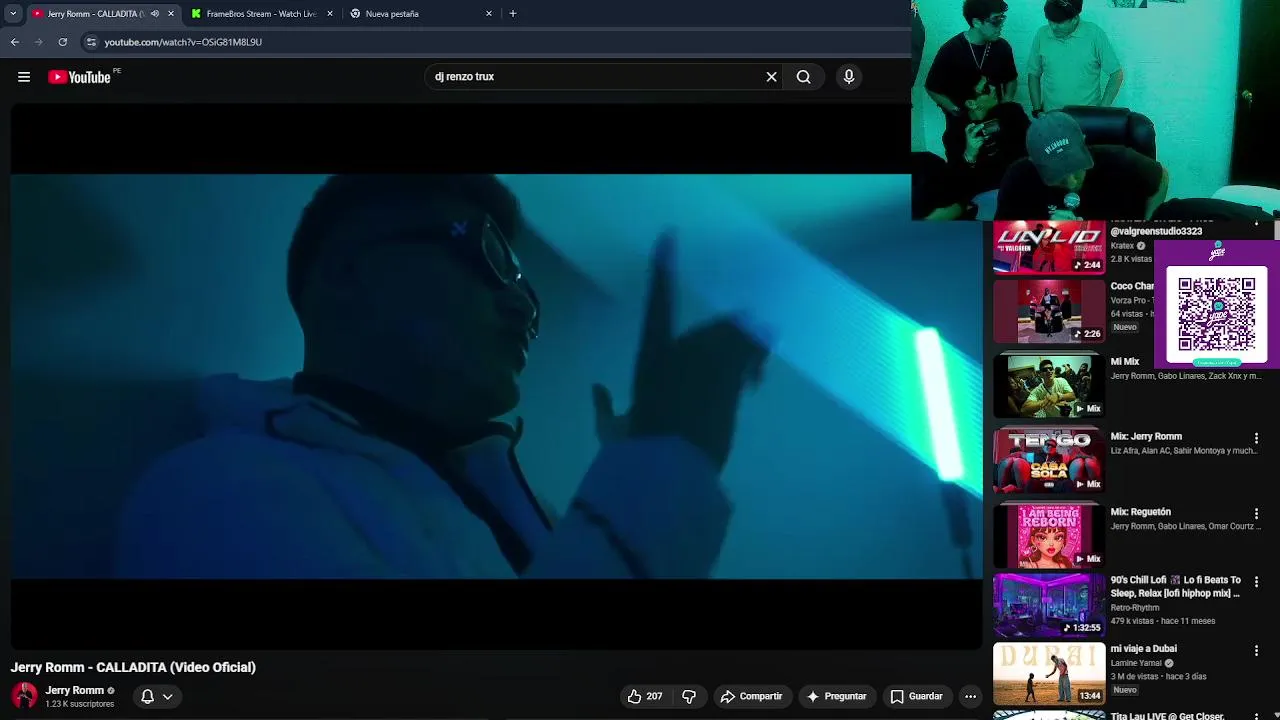
Task: Switch to FrameBros Stream tab
Action: (260, 14)
